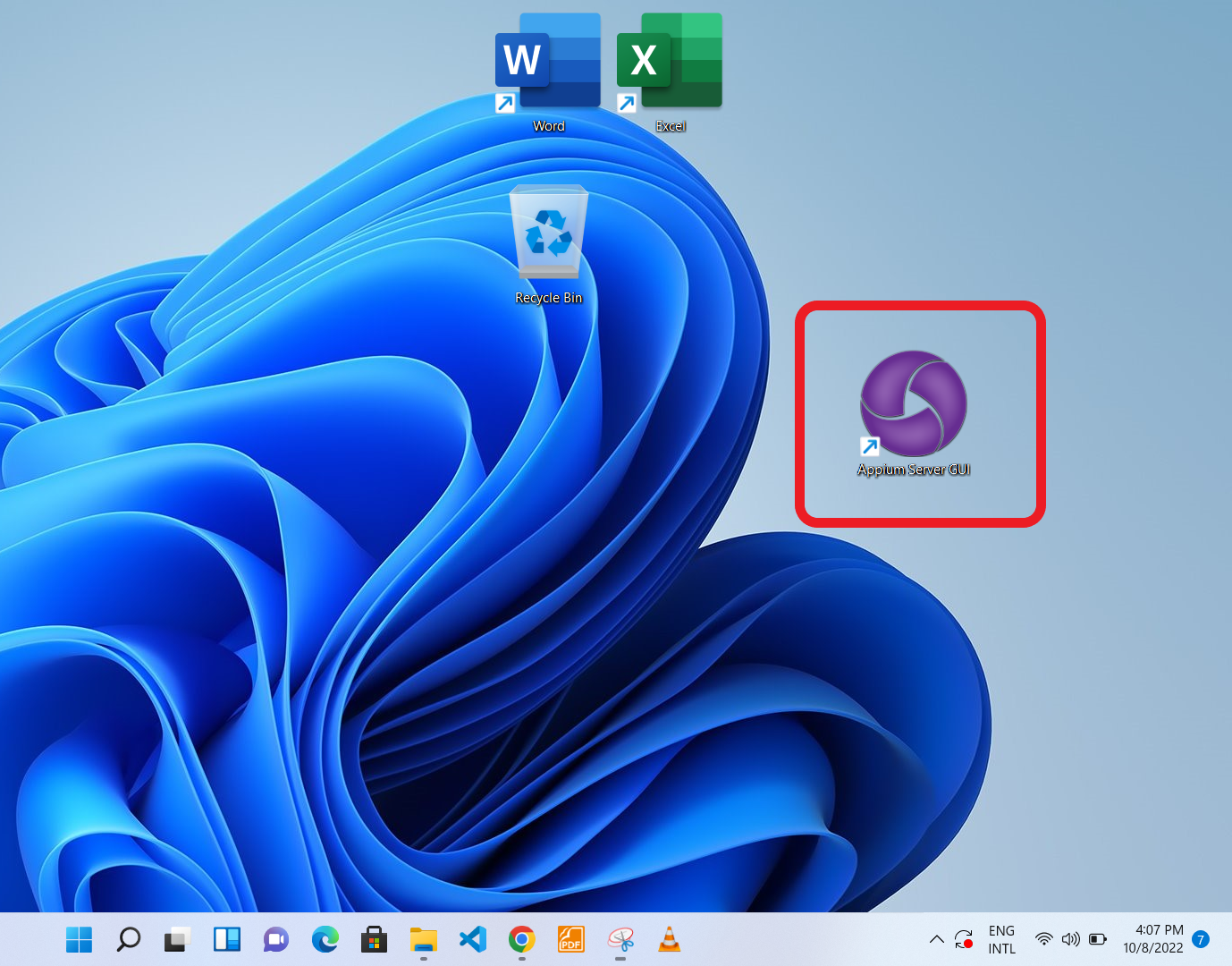Viewport: 1232px width, 966px height.
Task: Open Microsoft Store from taskbar
Action: point(374,939)
